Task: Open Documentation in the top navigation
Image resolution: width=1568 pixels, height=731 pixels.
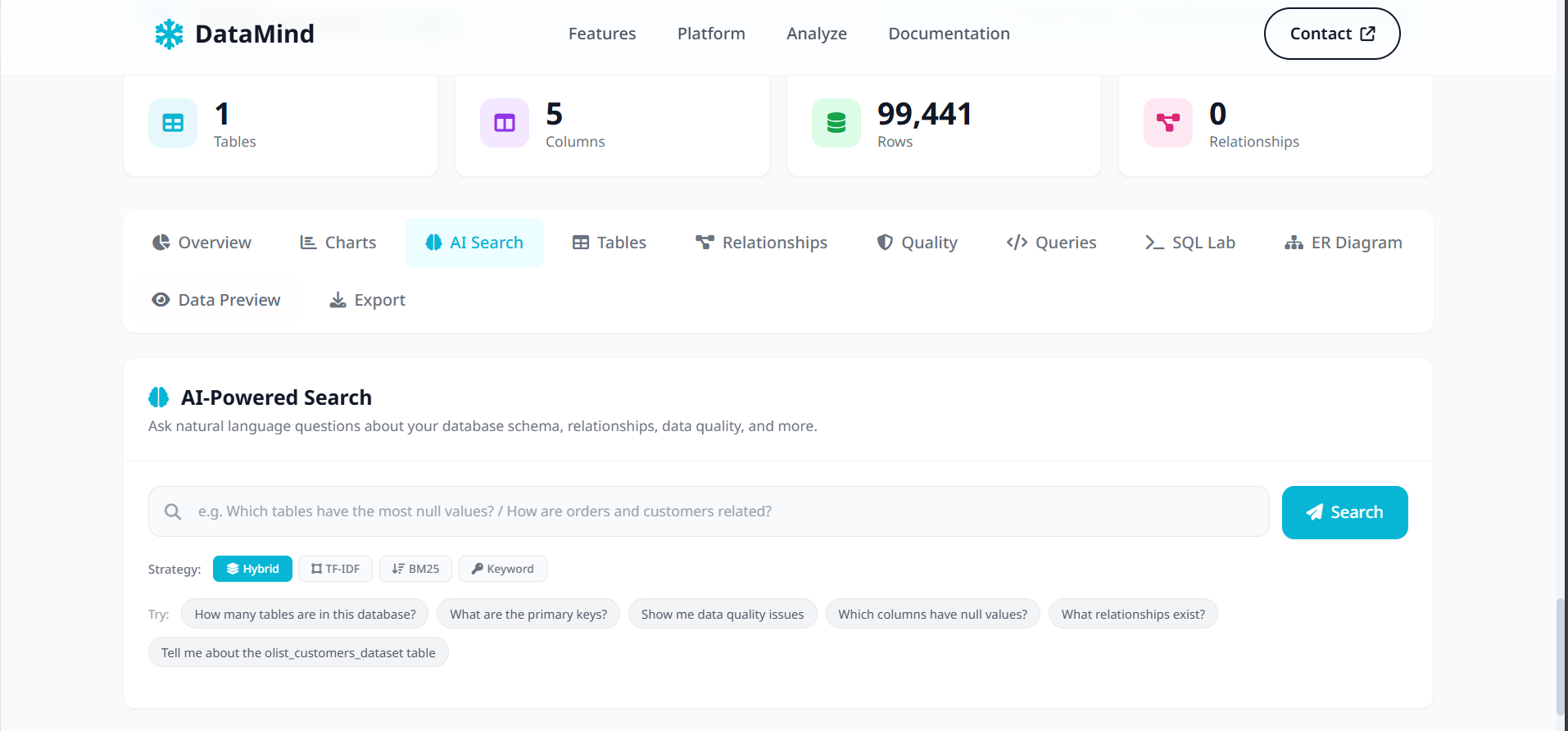Action: [949, 34]
